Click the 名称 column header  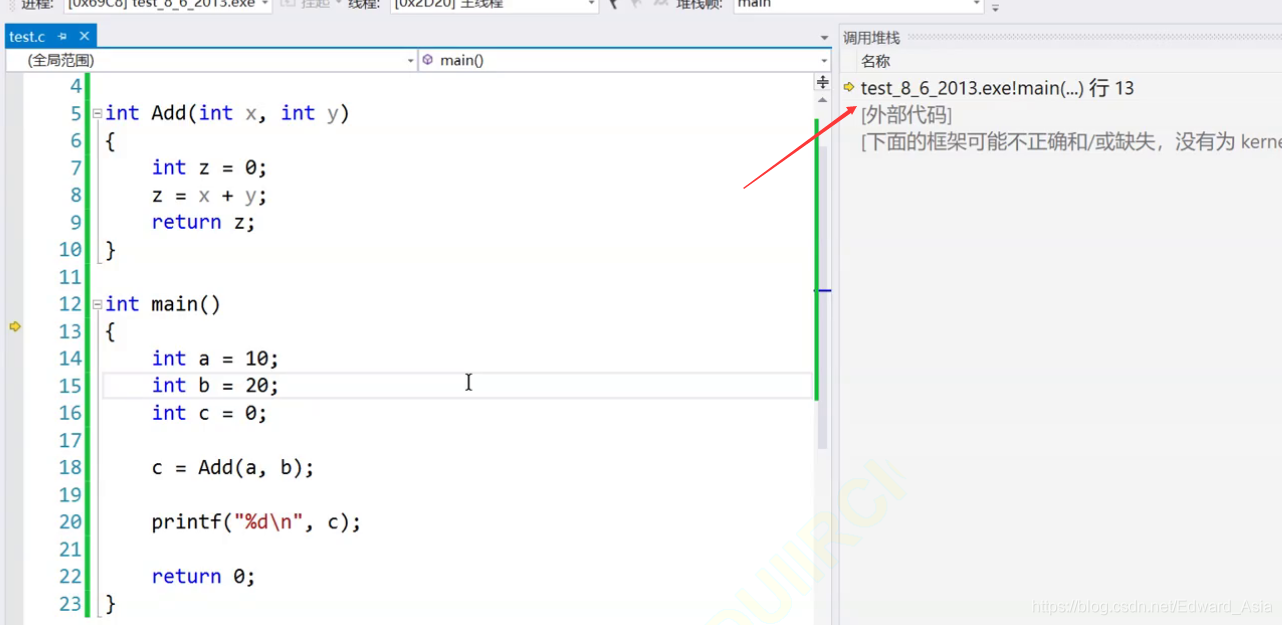pos(875,61)
